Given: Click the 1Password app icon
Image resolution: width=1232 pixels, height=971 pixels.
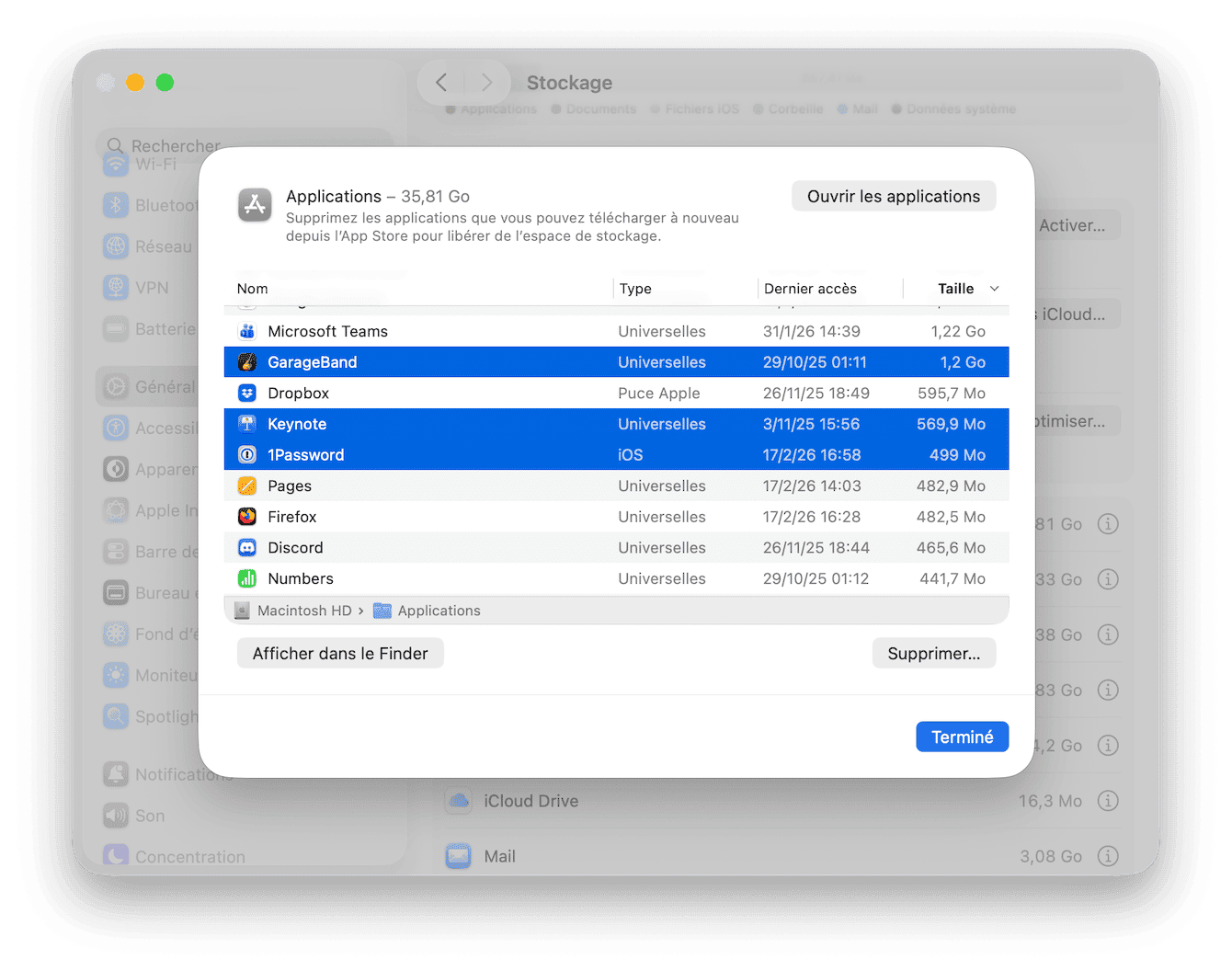Looking at the screenshot, I should pos(247,455).
